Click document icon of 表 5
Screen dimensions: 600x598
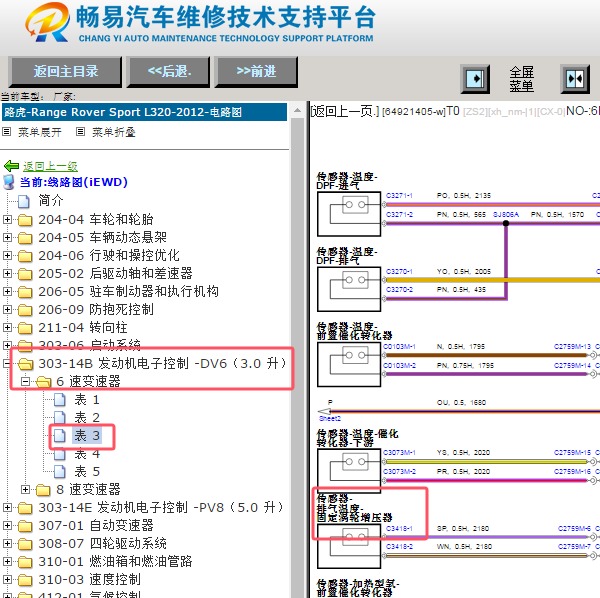60,471
